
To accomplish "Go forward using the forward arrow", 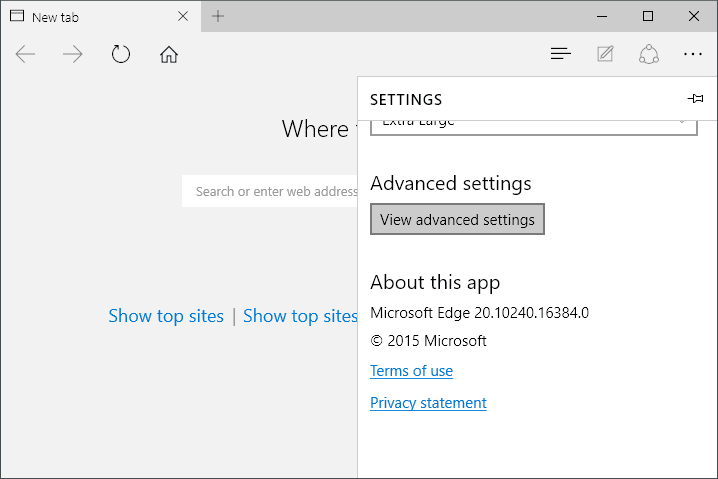I will tap(72, 54).
